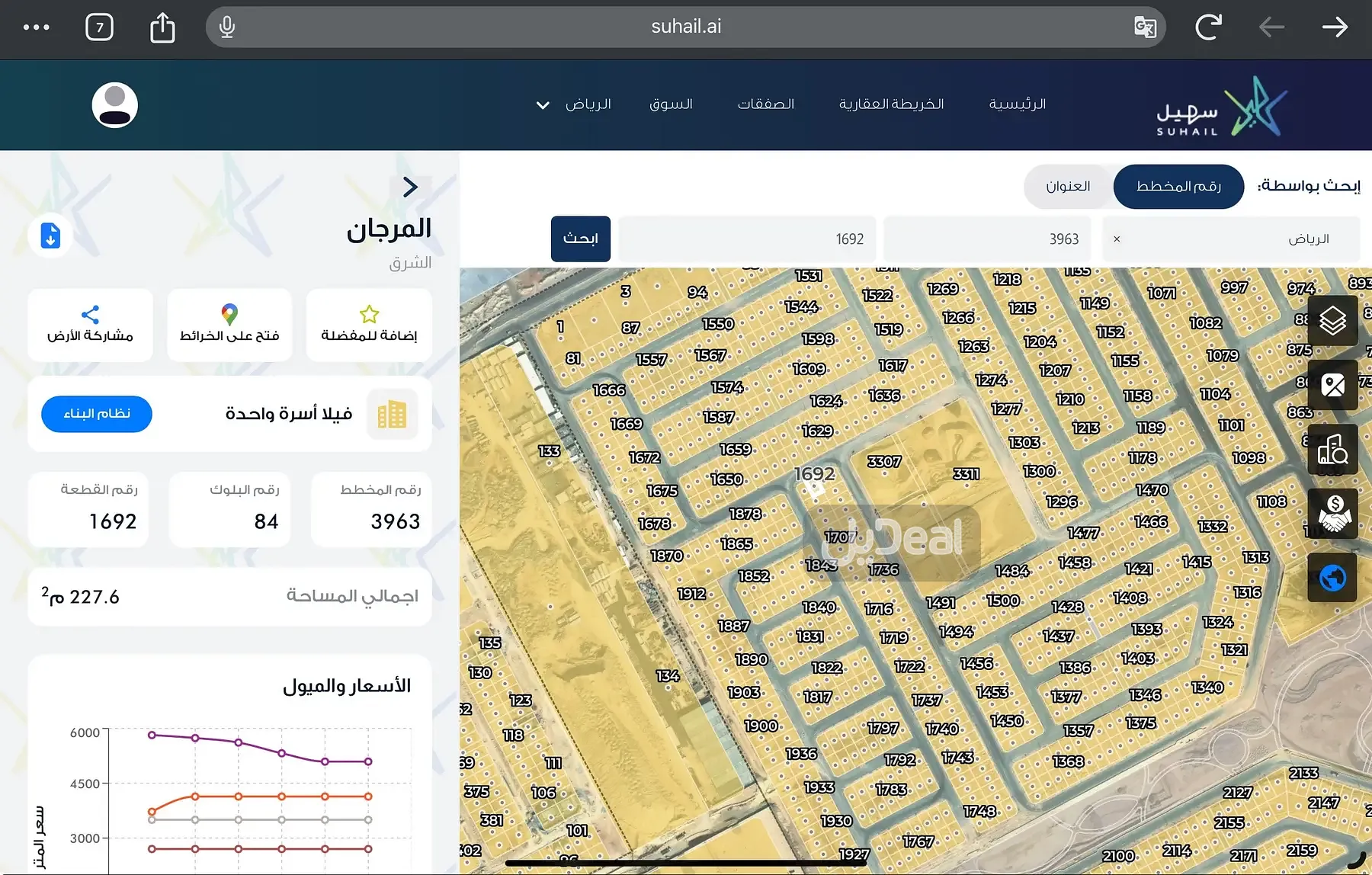
Task: Go to الصفقات navigation item
Action: [765, 104]
